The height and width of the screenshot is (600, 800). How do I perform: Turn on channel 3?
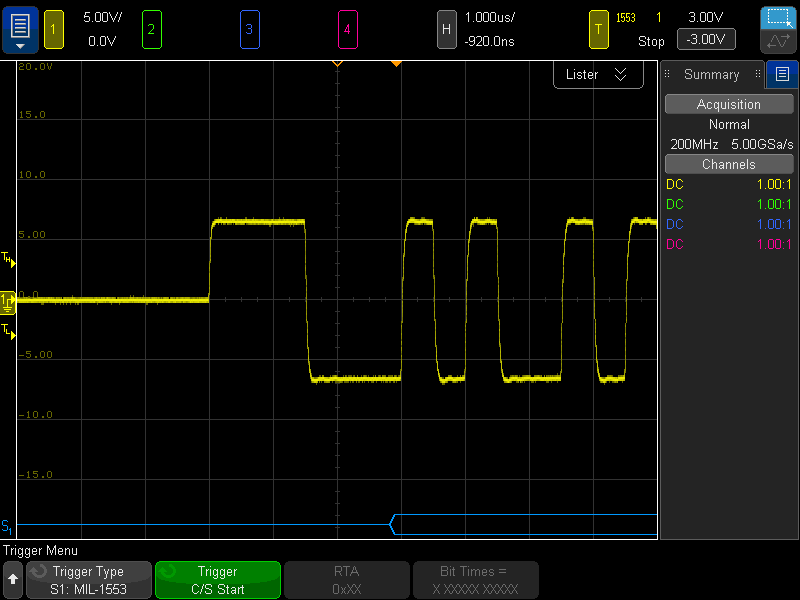tap(249, 30)
